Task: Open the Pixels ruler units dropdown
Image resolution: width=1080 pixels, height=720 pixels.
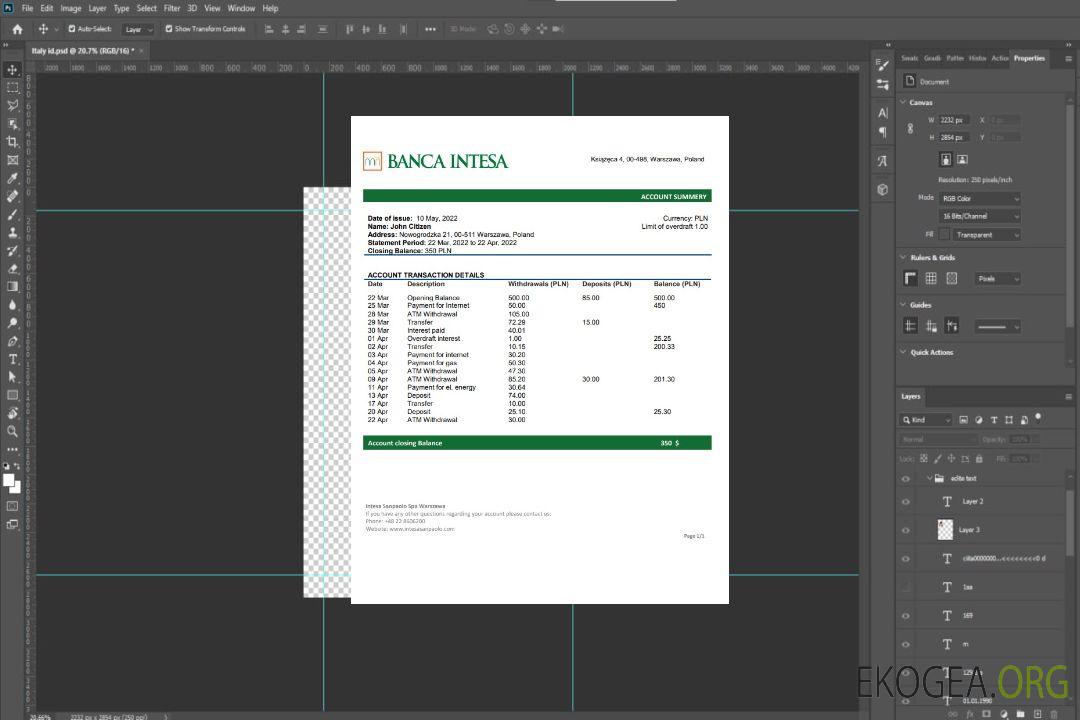Action: click(998, 279)
